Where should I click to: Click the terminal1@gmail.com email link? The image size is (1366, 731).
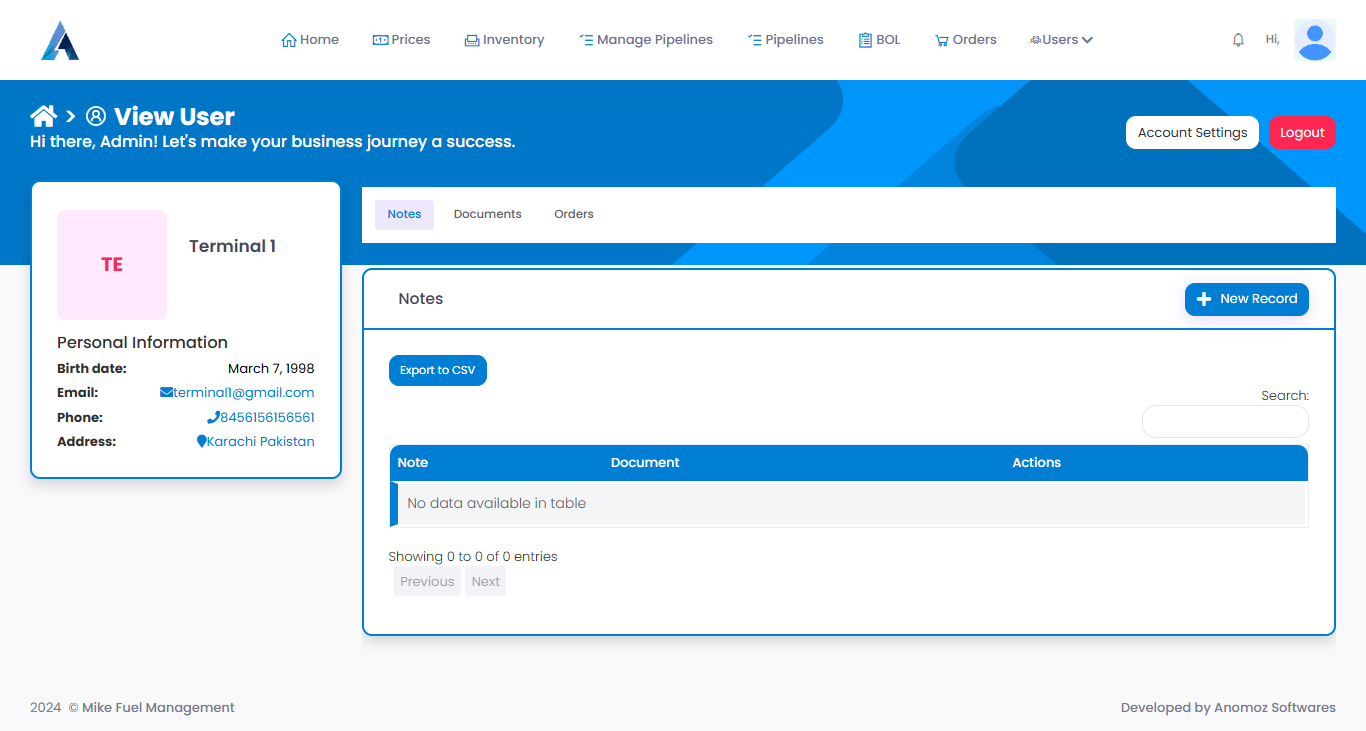[243, 393]
